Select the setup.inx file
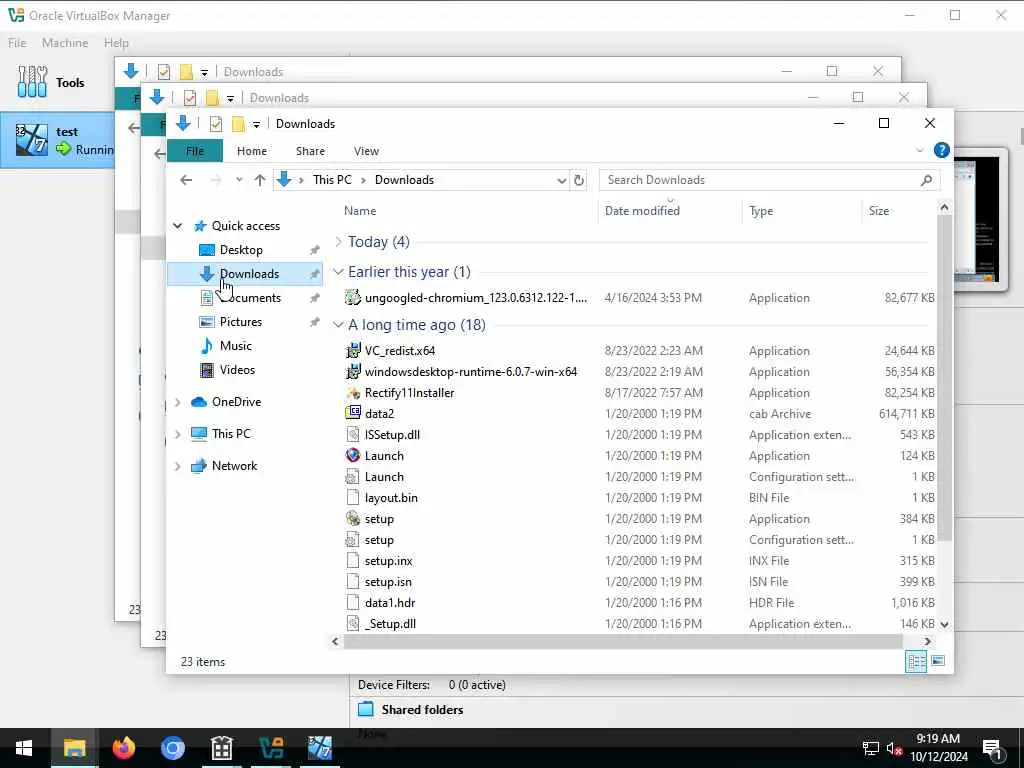 389,561
